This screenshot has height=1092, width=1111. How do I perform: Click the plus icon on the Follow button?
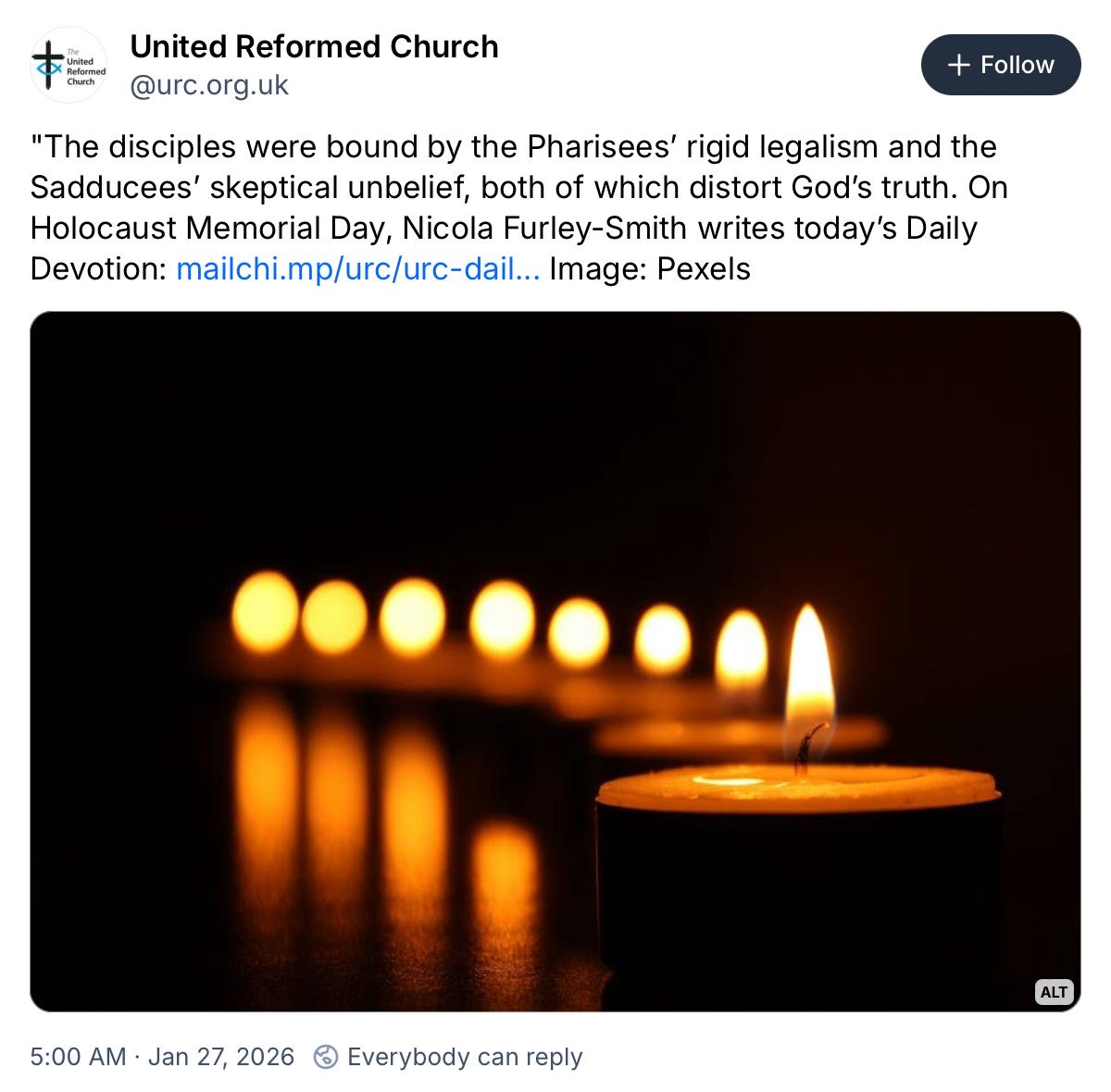(959, 65)
